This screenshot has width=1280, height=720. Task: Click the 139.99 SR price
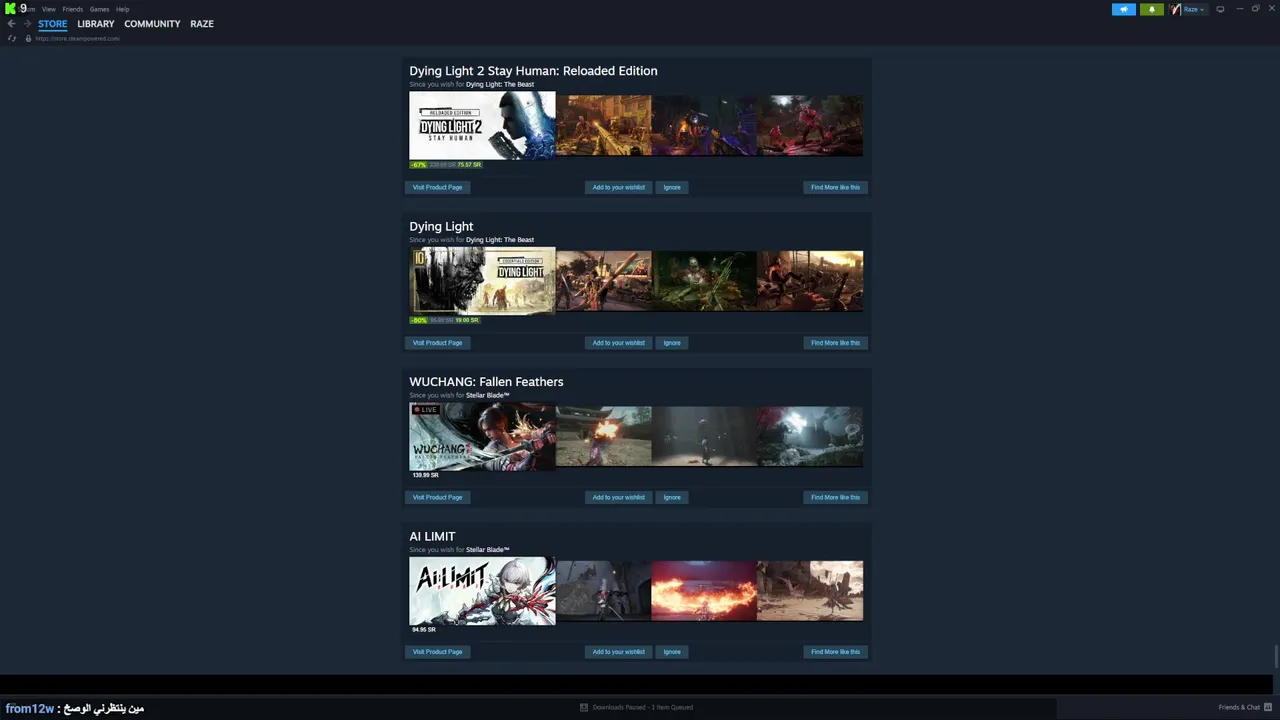point(425,475)
